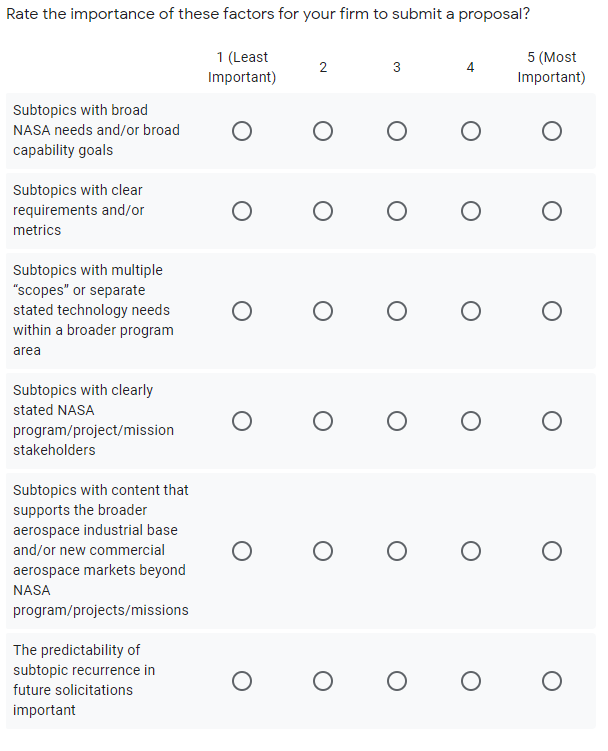Select rating 3 for broad NASA needs

click(397, 131)
